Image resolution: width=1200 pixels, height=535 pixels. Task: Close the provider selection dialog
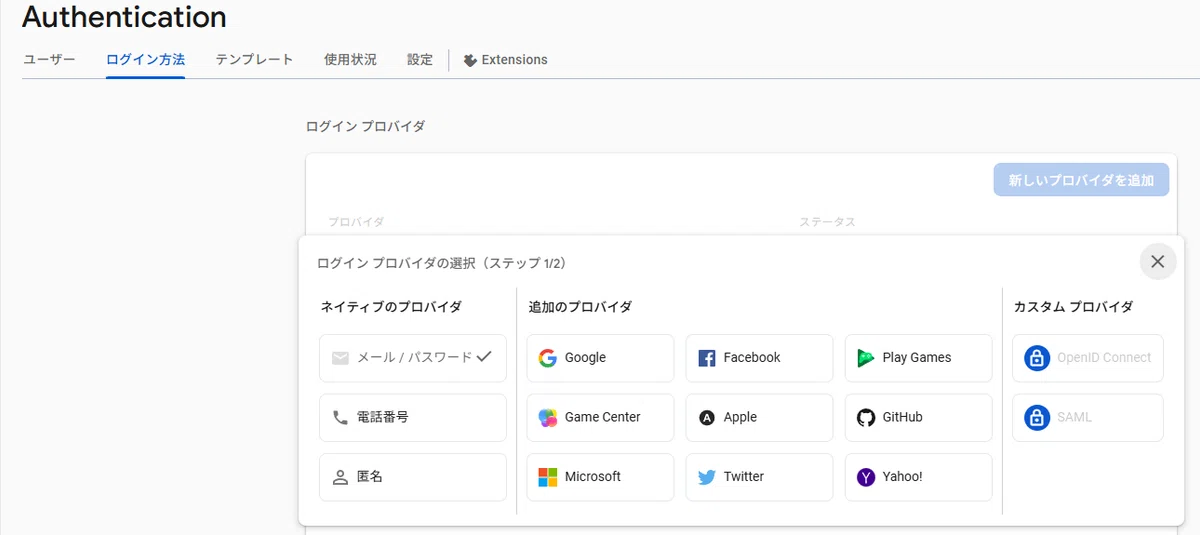1158,262
